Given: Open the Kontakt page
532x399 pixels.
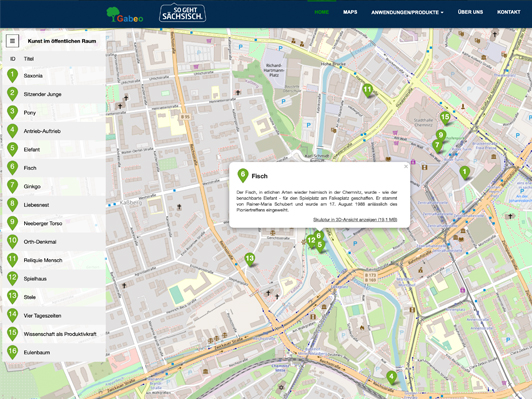Looking at the screenshot, I should 508,12.
